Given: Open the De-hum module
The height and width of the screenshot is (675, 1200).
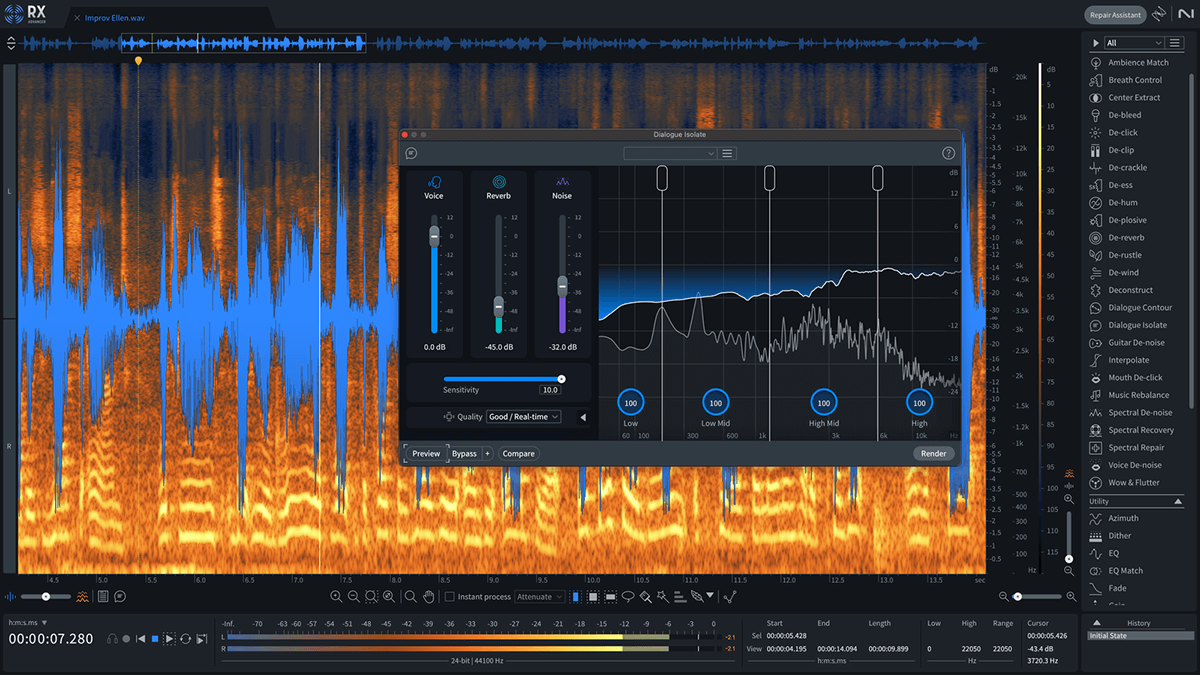Looking at the screenshot, I should (x=1113, y=203).
